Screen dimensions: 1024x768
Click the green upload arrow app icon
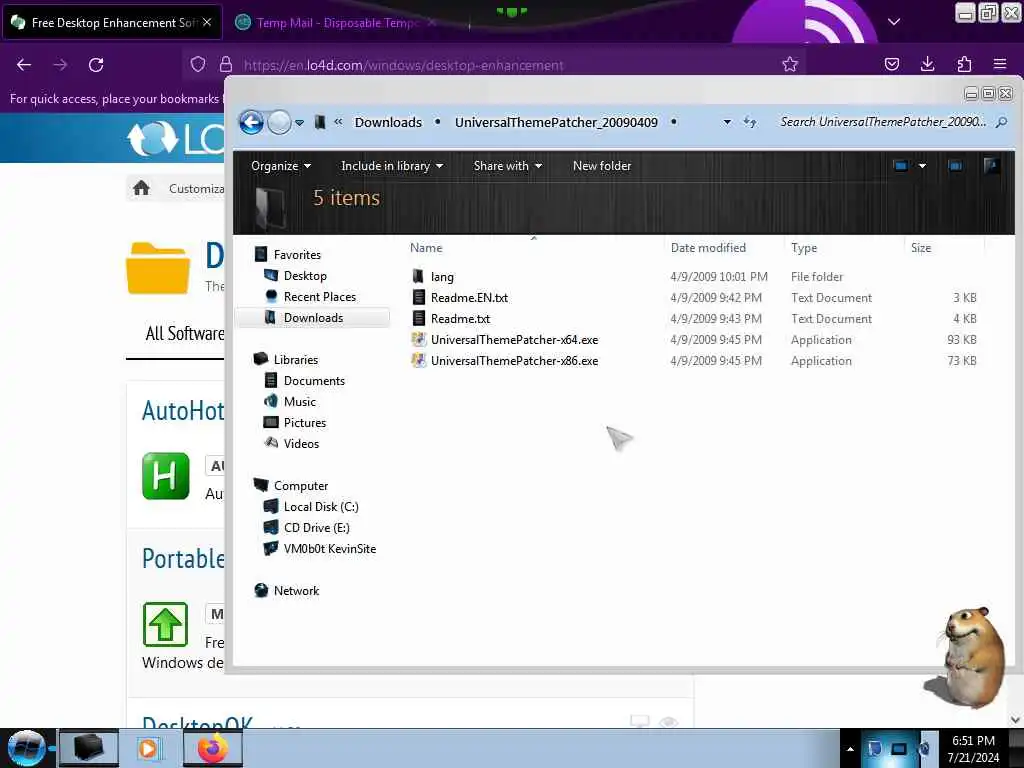165,624
